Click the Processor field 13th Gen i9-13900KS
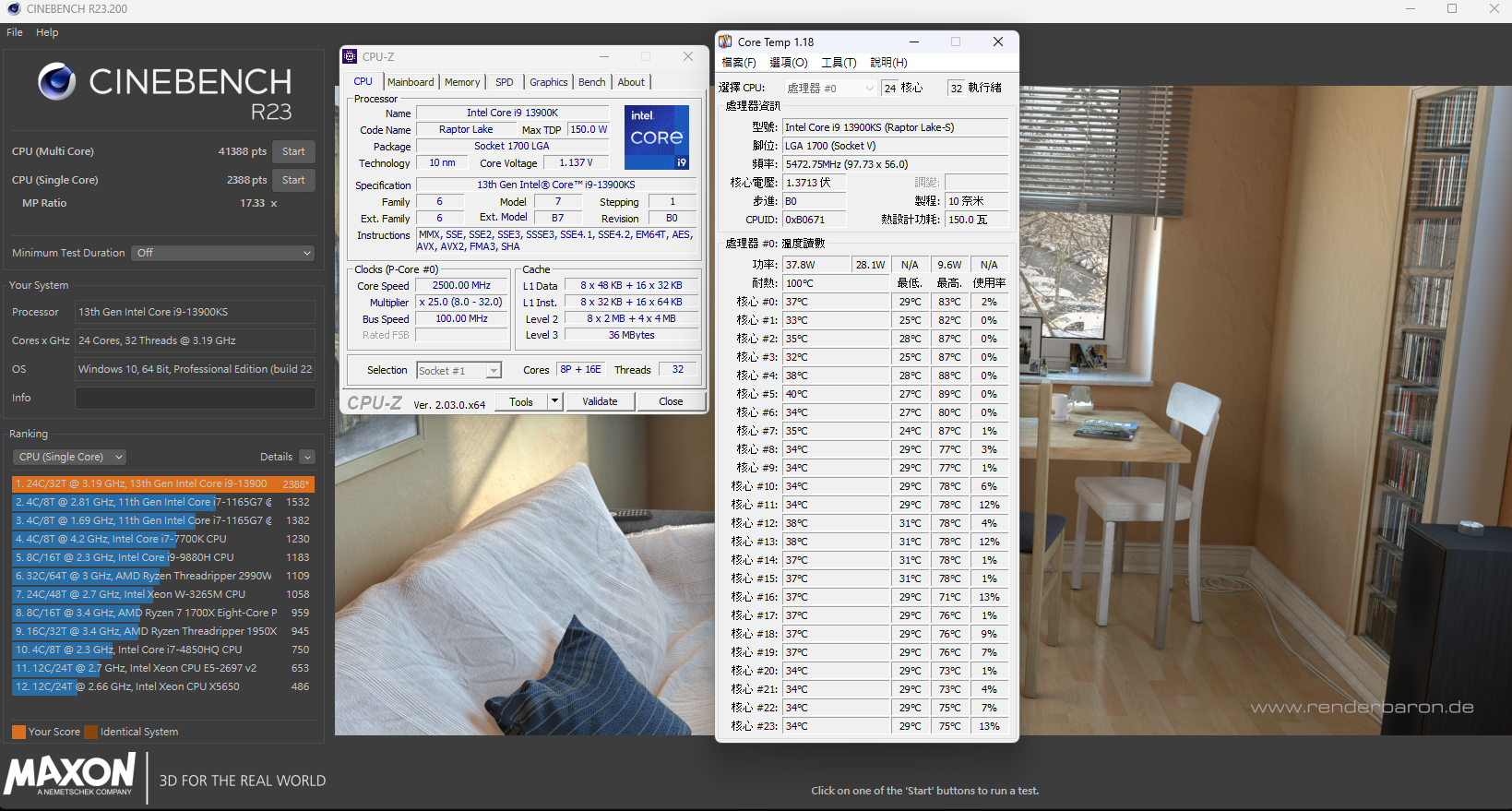 click(x=195, y=312)
